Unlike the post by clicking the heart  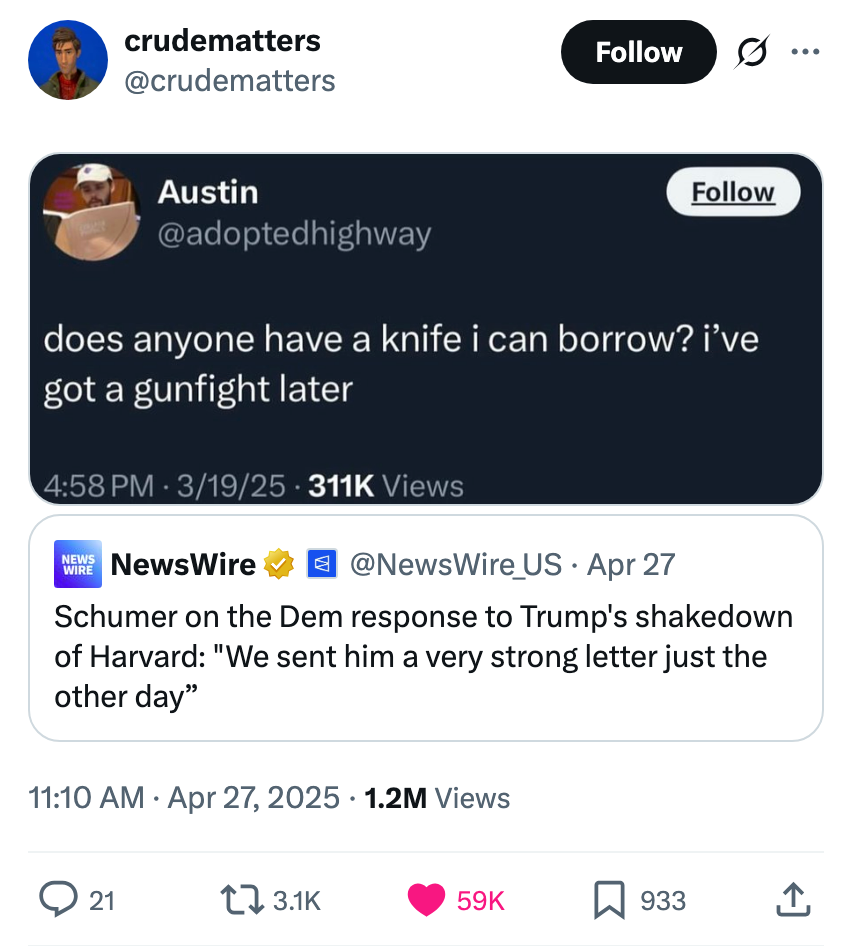(x=427, y=899)
